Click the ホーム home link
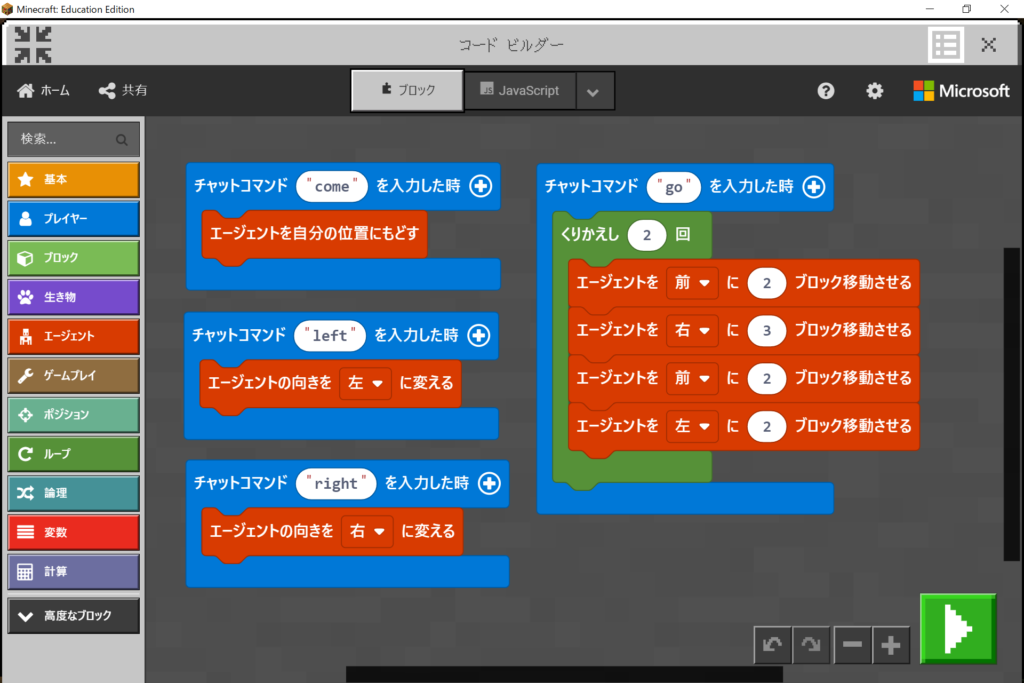Viewport: 1024px width, 683px height. pos(44,91)
